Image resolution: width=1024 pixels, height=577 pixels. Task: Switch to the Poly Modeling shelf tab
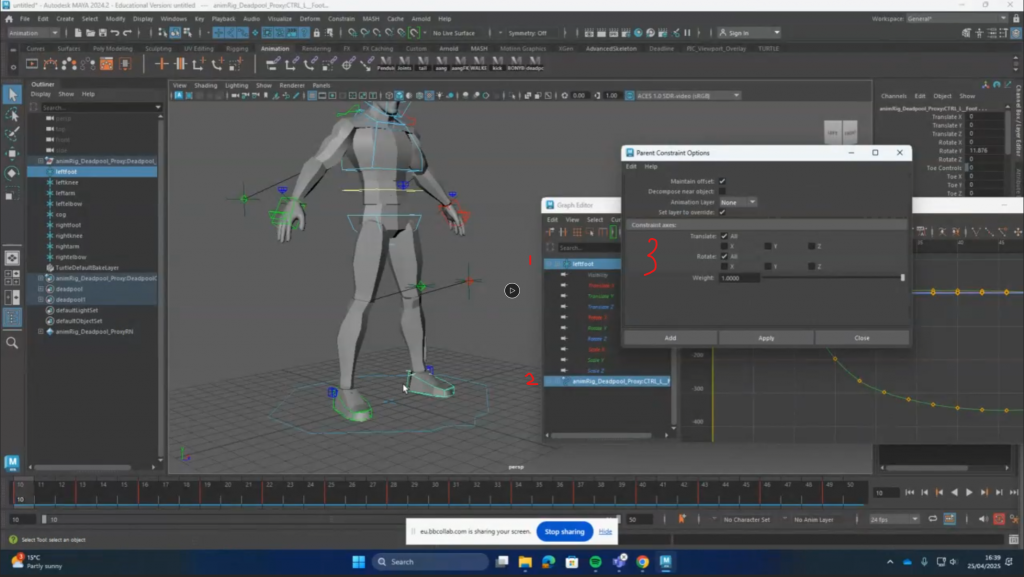[x=112, y=48]
